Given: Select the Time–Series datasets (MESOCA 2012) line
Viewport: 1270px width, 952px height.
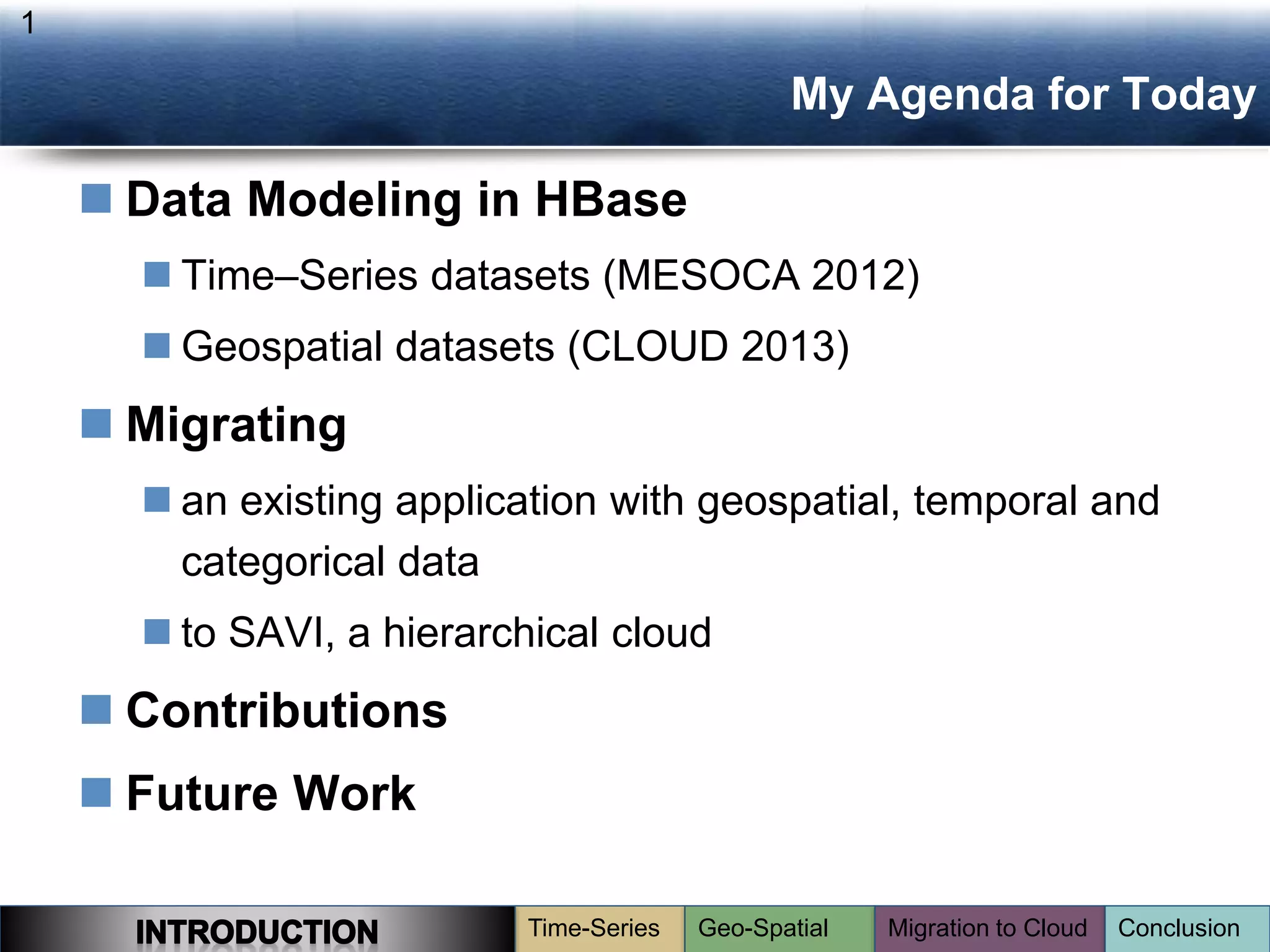Looking at the screenshot, I should [551, 276].
